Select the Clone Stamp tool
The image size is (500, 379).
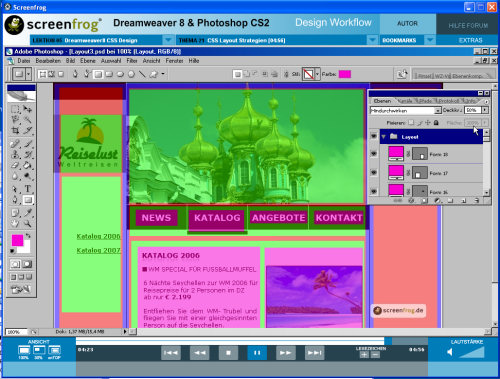[15, 154]
